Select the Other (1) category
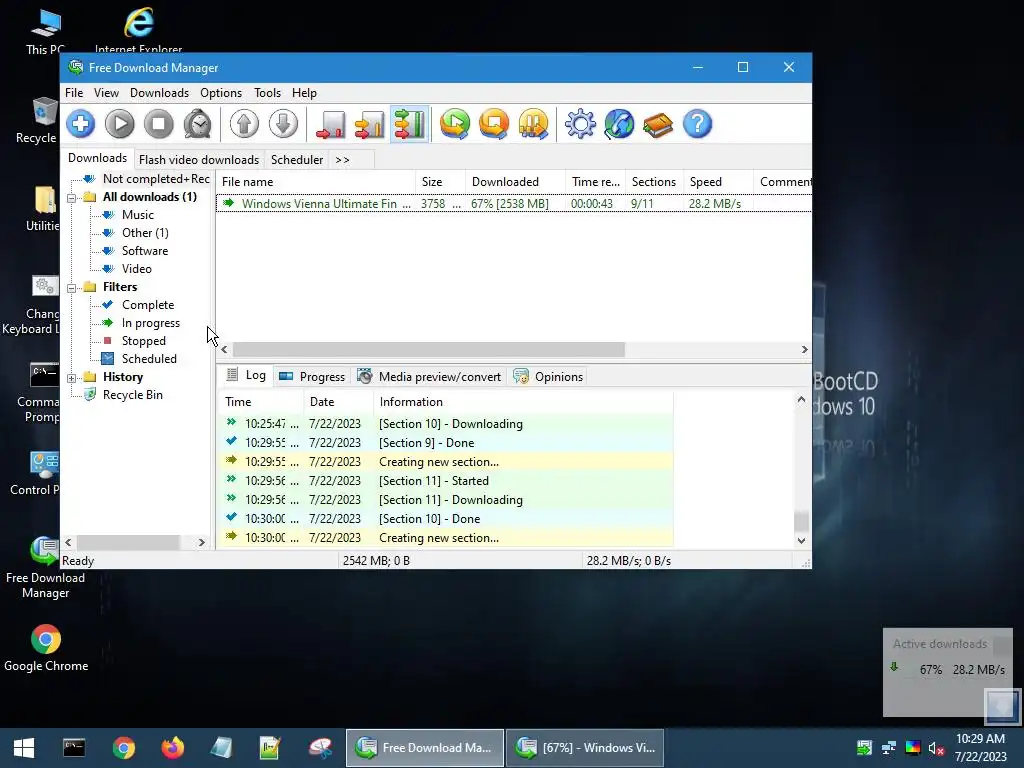 pos(145,233)
